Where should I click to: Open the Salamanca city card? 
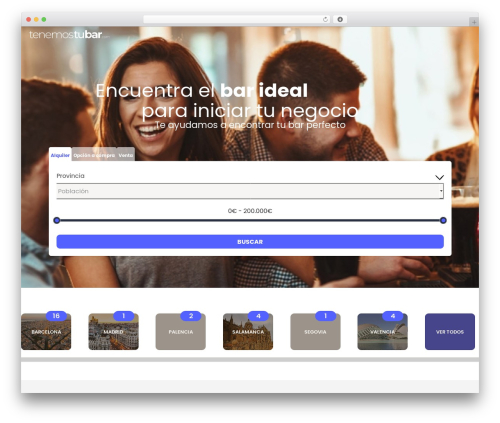(248, 332)
